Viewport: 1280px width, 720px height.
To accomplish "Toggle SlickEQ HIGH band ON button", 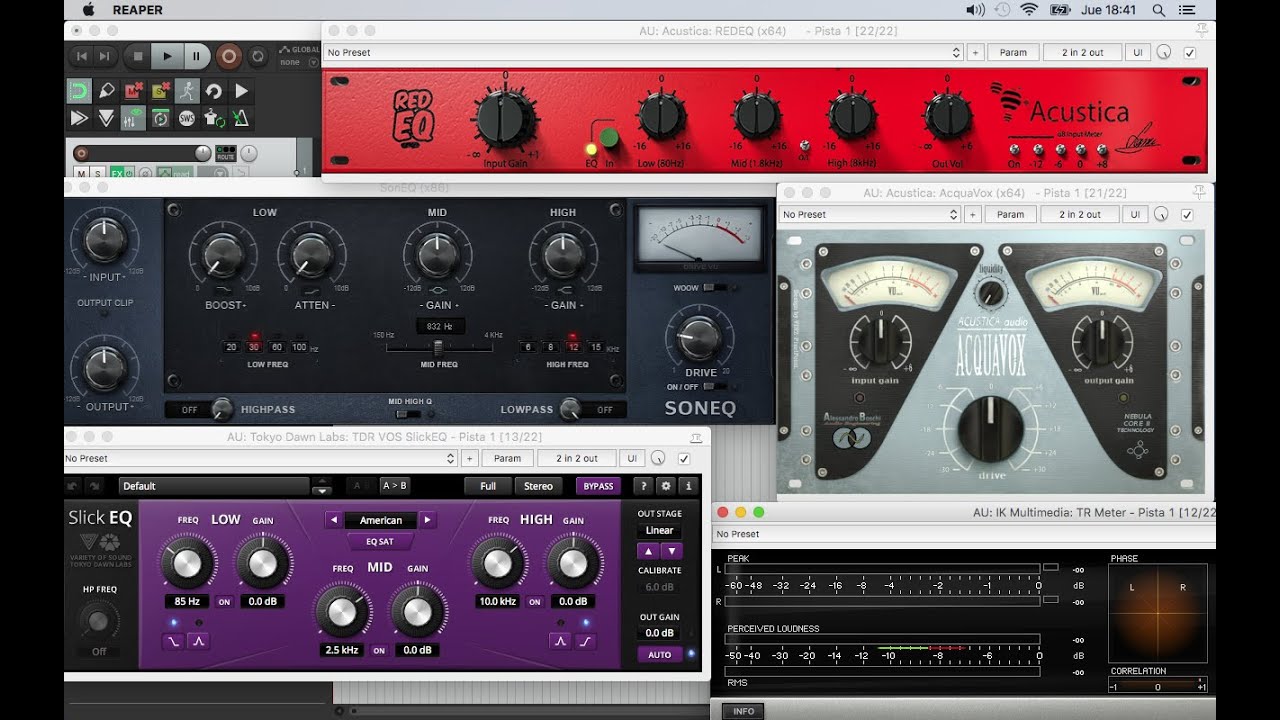I will (x=535, y=602).
